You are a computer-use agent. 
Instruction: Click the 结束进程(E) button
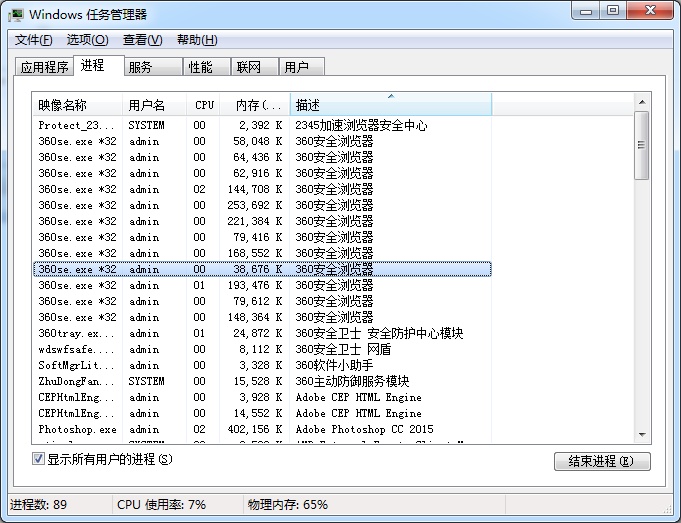[602, 461]
